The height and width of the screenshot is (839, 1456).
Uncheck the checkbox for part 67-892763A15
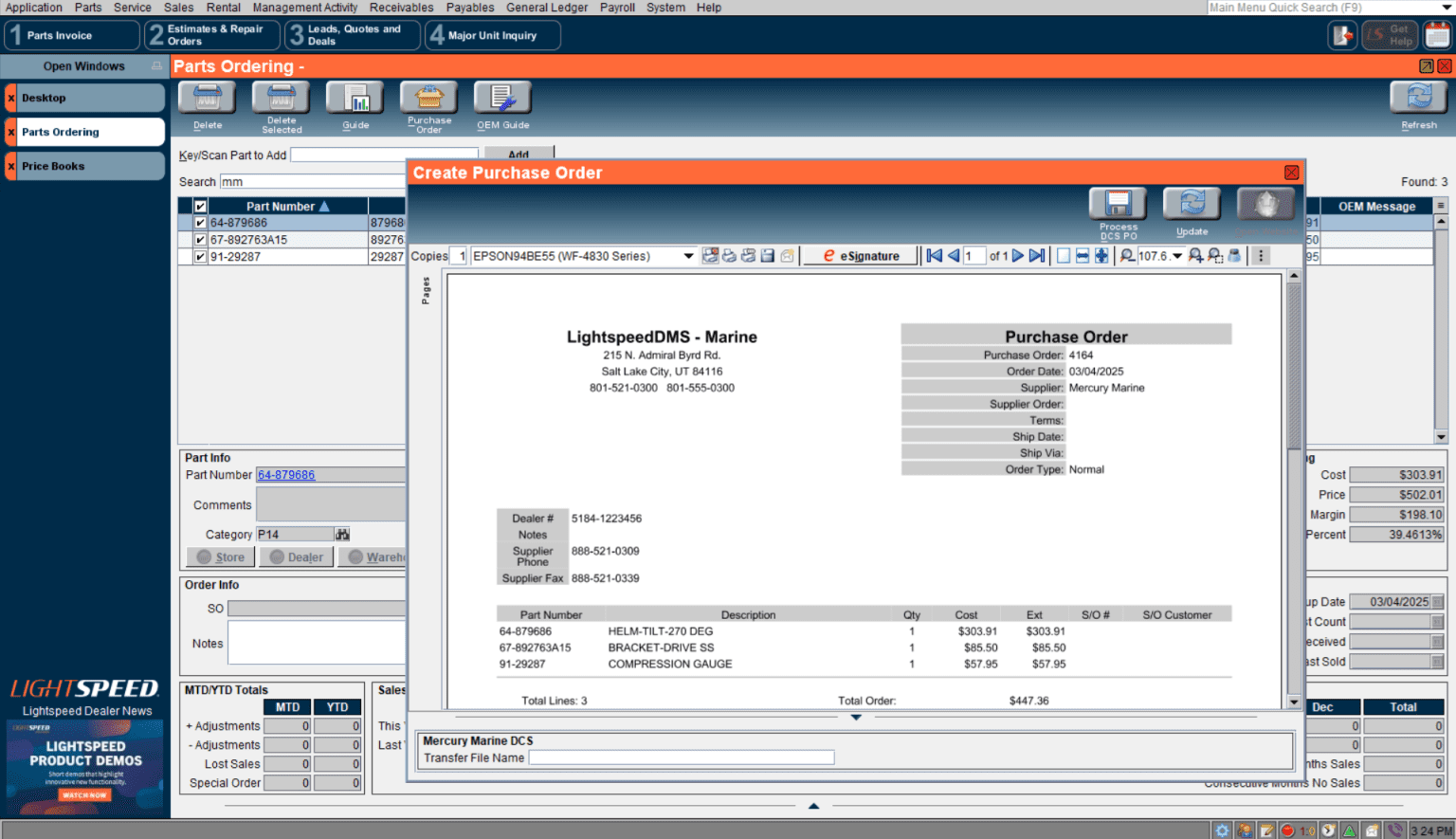[200, 240]
